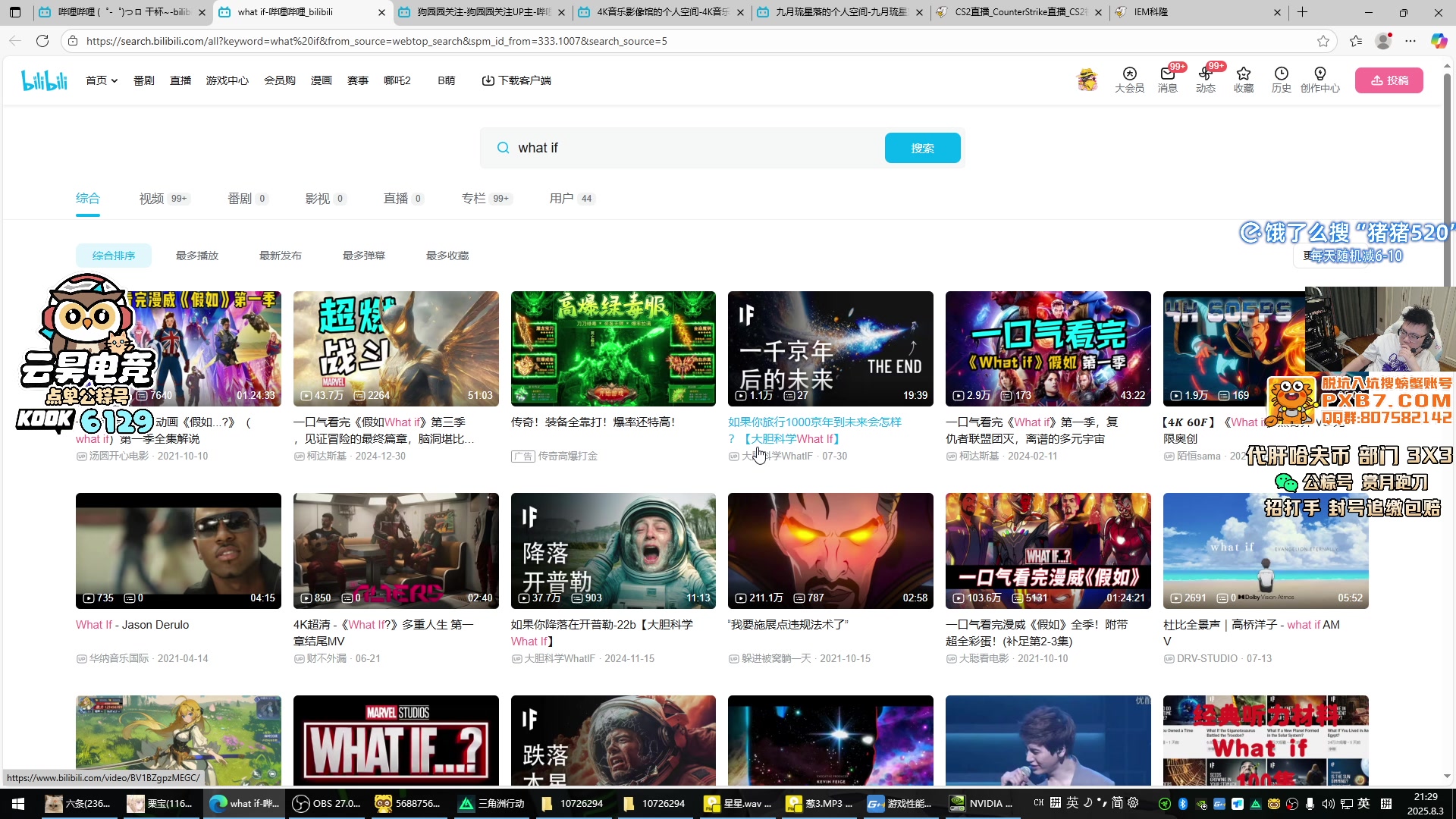
Task: Open 一口气看完漫威《假如》全季 thumbnail
Action: tap(1048, 551)
